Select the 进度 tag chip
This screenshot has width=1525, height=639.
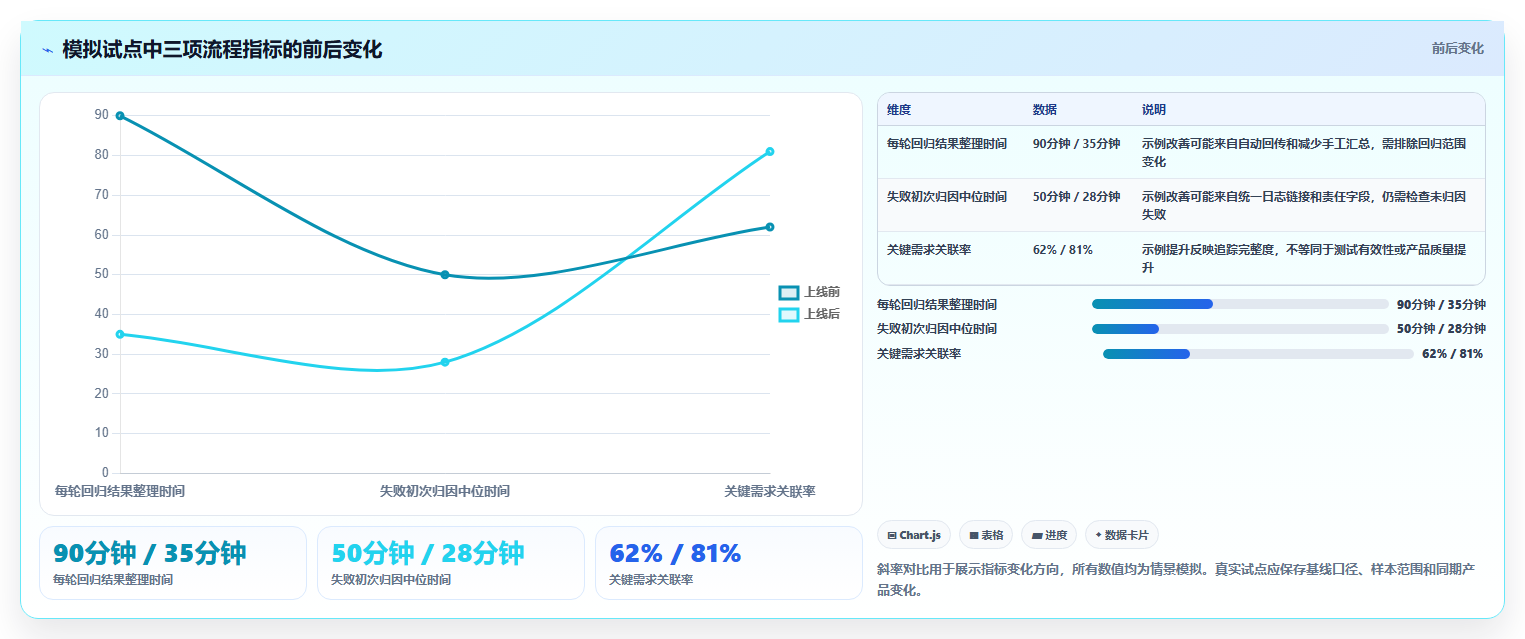(x=1049, y=535)
